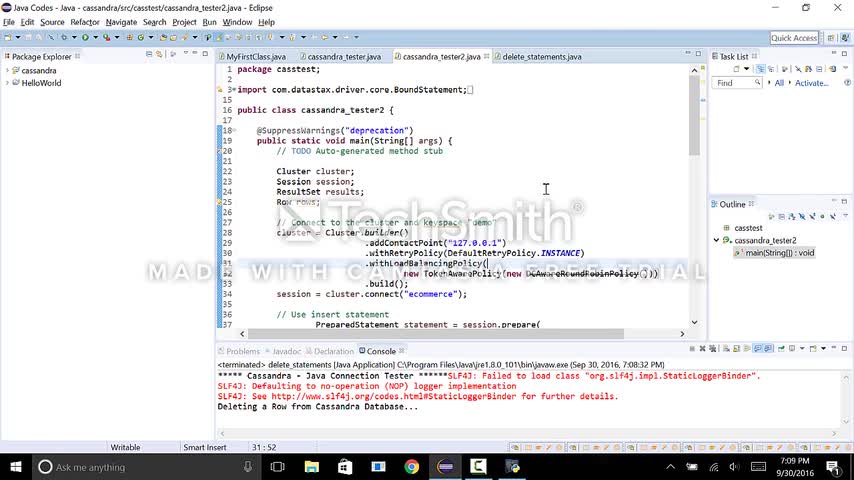854x480 pixels.
Task: Click the Find field in Task List
Action: 736,83
